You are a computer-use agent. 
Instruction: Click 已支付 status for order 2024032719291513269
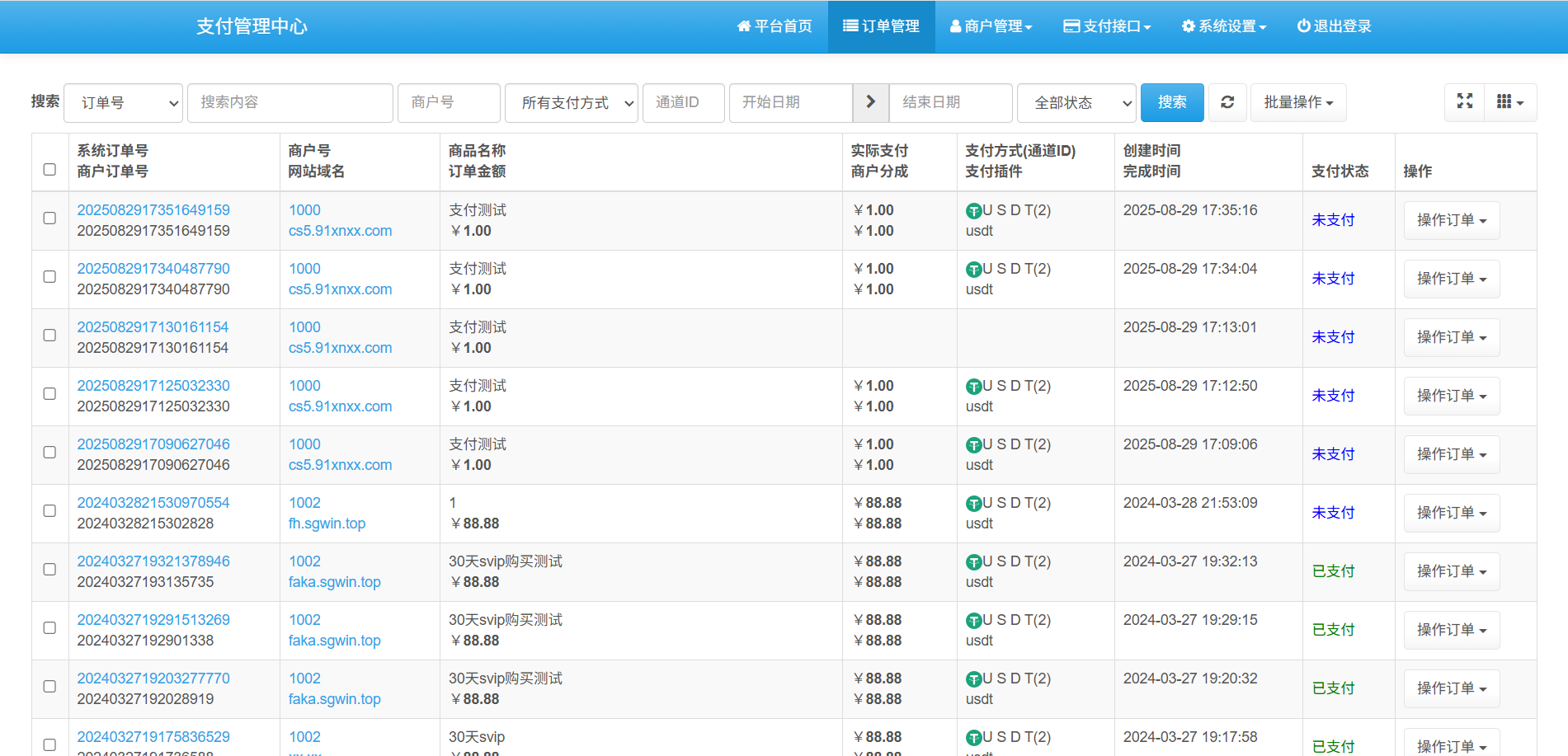click(x=1333, y=630)
